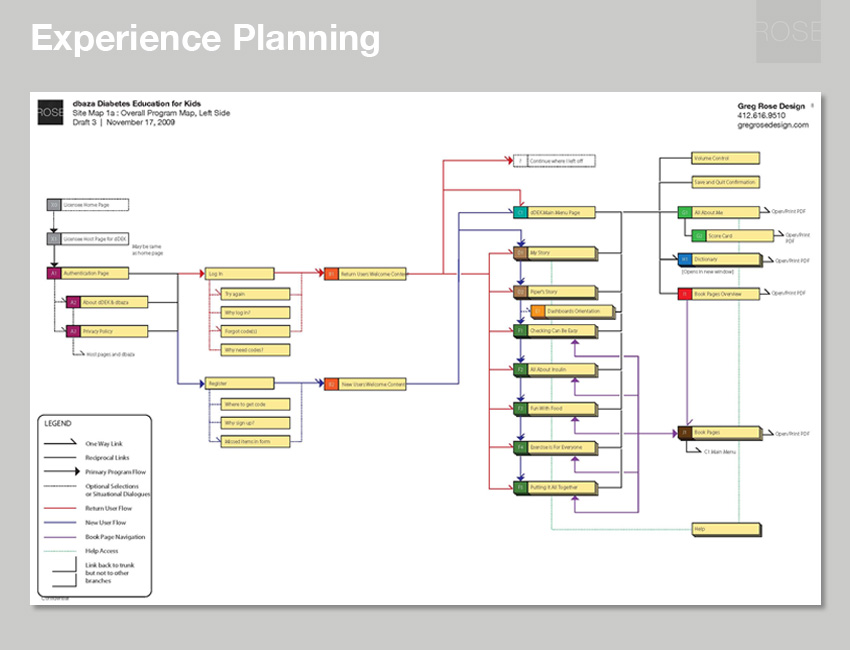The height and width of the screenshot is (650, 850).
Task: Select the teal C1 code square
Action: coord(520,213)
